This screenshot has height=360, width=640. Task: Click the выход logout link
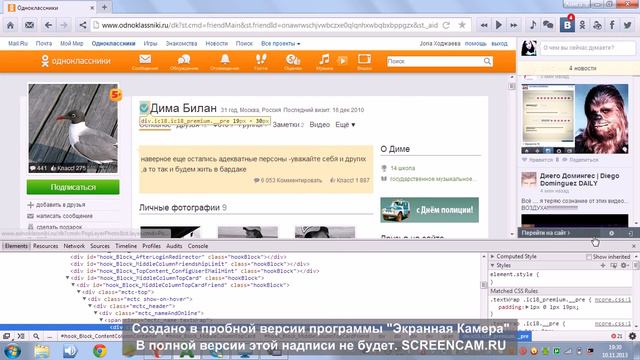point(499,43)
